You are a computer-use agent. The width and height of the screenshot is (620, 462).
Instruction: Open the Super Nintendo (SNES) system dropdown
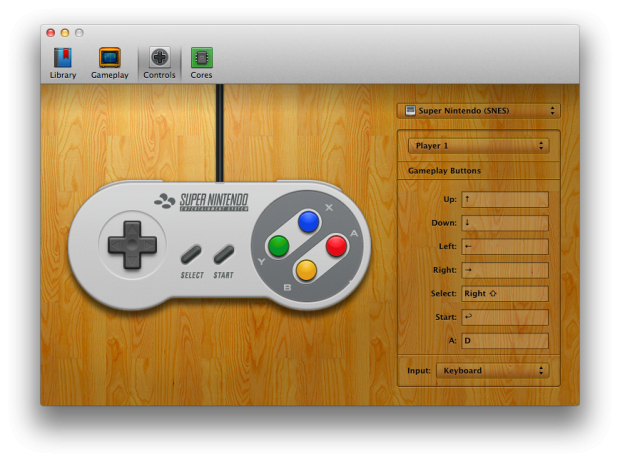pyautogui.click(x=479, y=111)
